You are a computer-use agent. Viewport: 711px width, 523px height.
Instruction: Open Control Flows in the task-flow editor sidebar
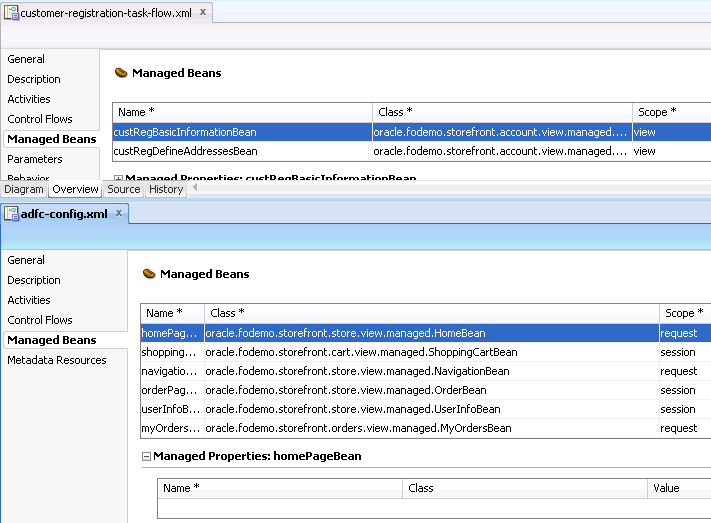click(39, 119)
